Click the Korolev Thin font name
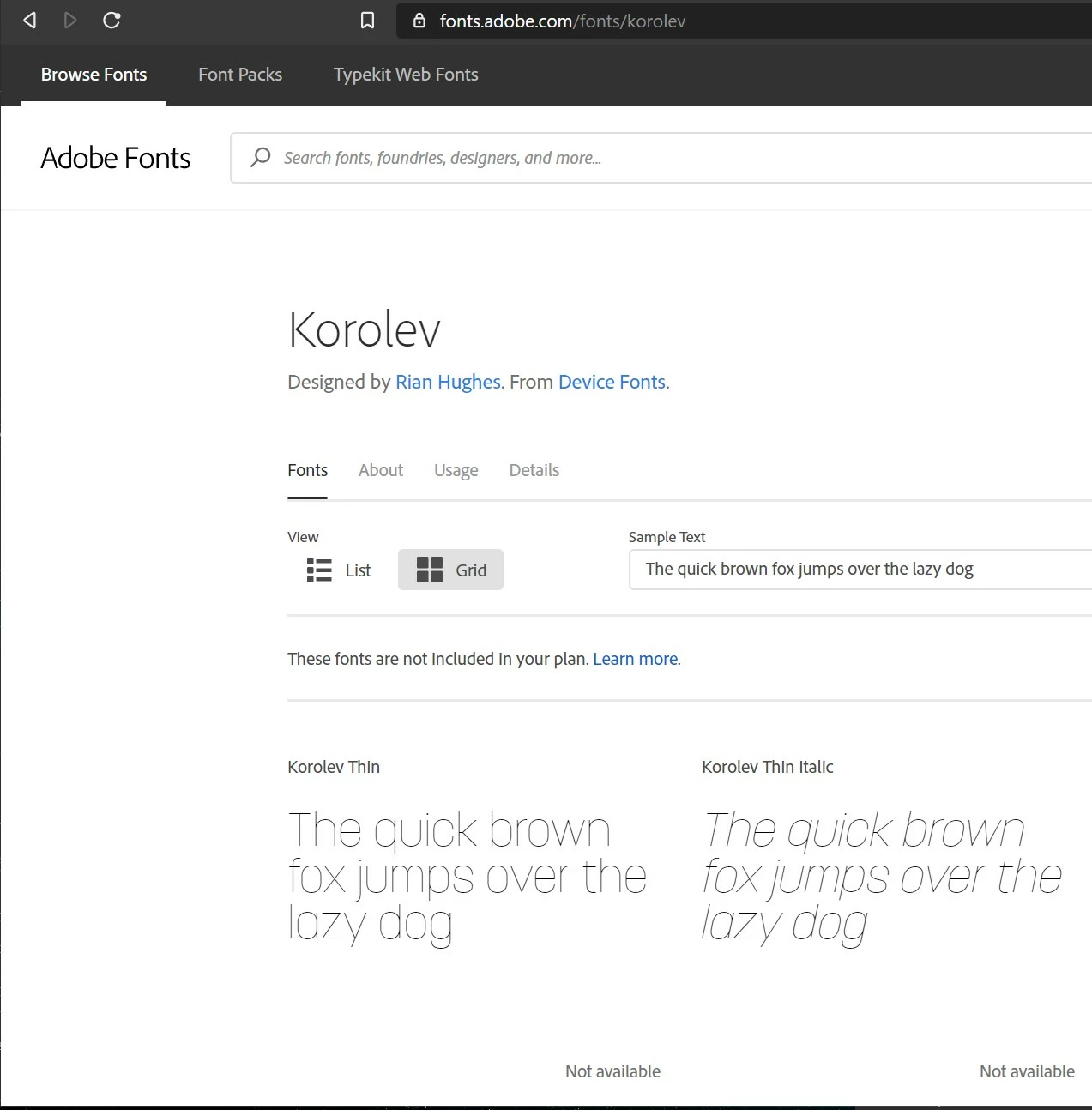Screen dimensions: 1092x1110 334,767
